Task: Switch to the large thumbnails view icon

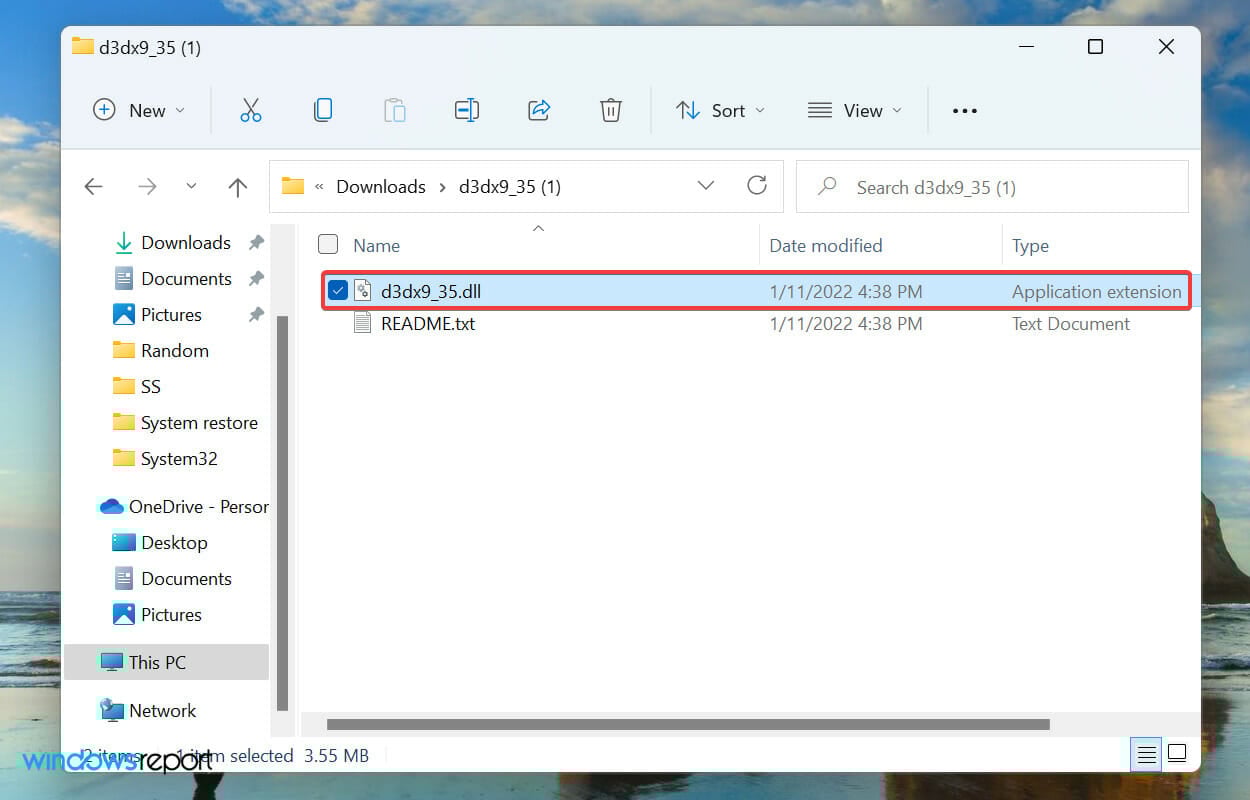Action: tap(1177, 753)
